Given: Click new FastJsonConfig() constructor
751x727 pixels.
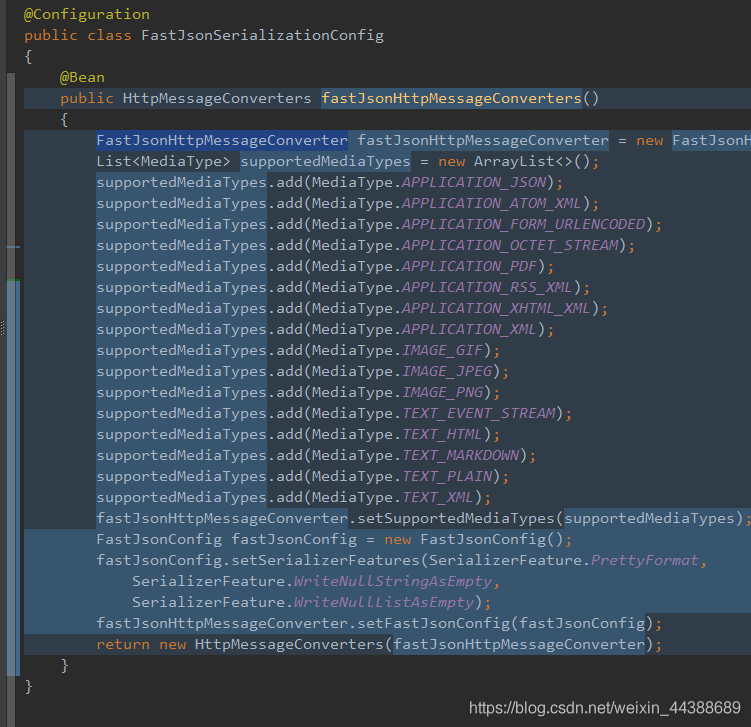Looking at the screenshot, I should click(x=474, y=540).
